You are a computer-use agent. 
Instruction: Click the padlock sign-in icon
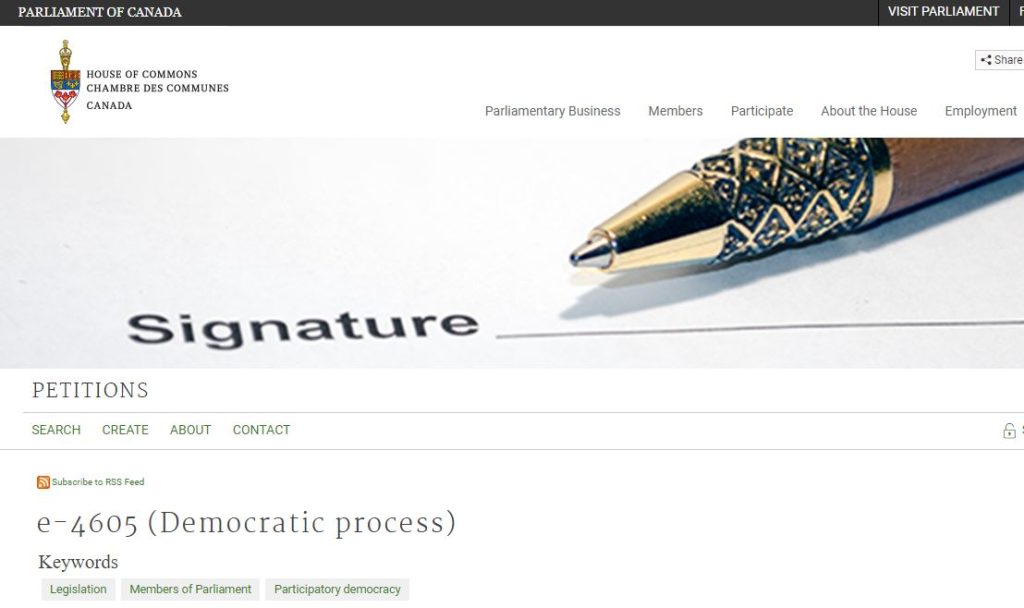point(1009,430)
